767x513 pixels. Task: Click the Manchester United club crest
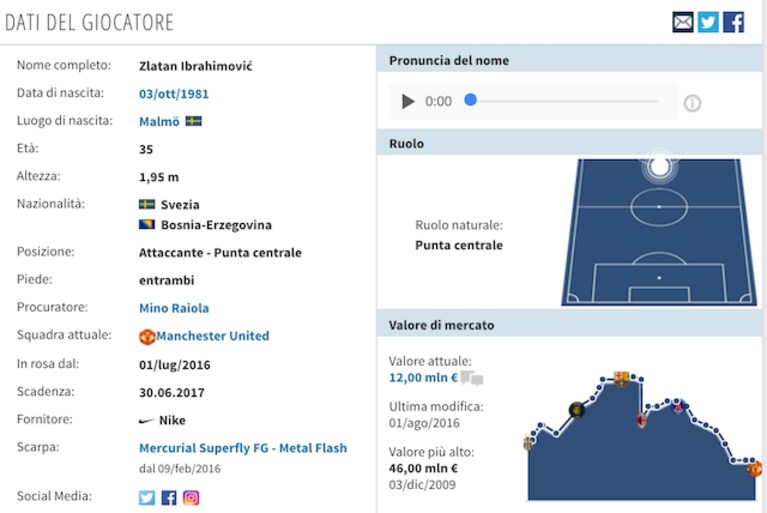(x=147, y=336)
